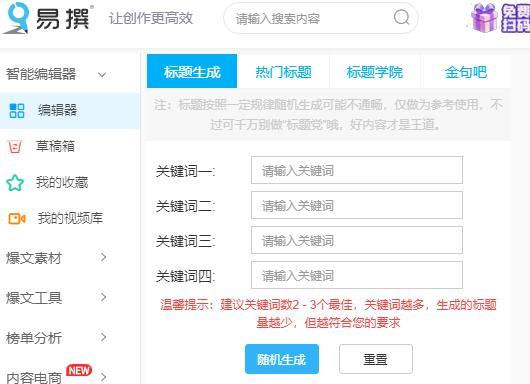Viewport: 530px width, 384px height.
Task: Open the purple gift box promotion icon
Action: [484, 18]
